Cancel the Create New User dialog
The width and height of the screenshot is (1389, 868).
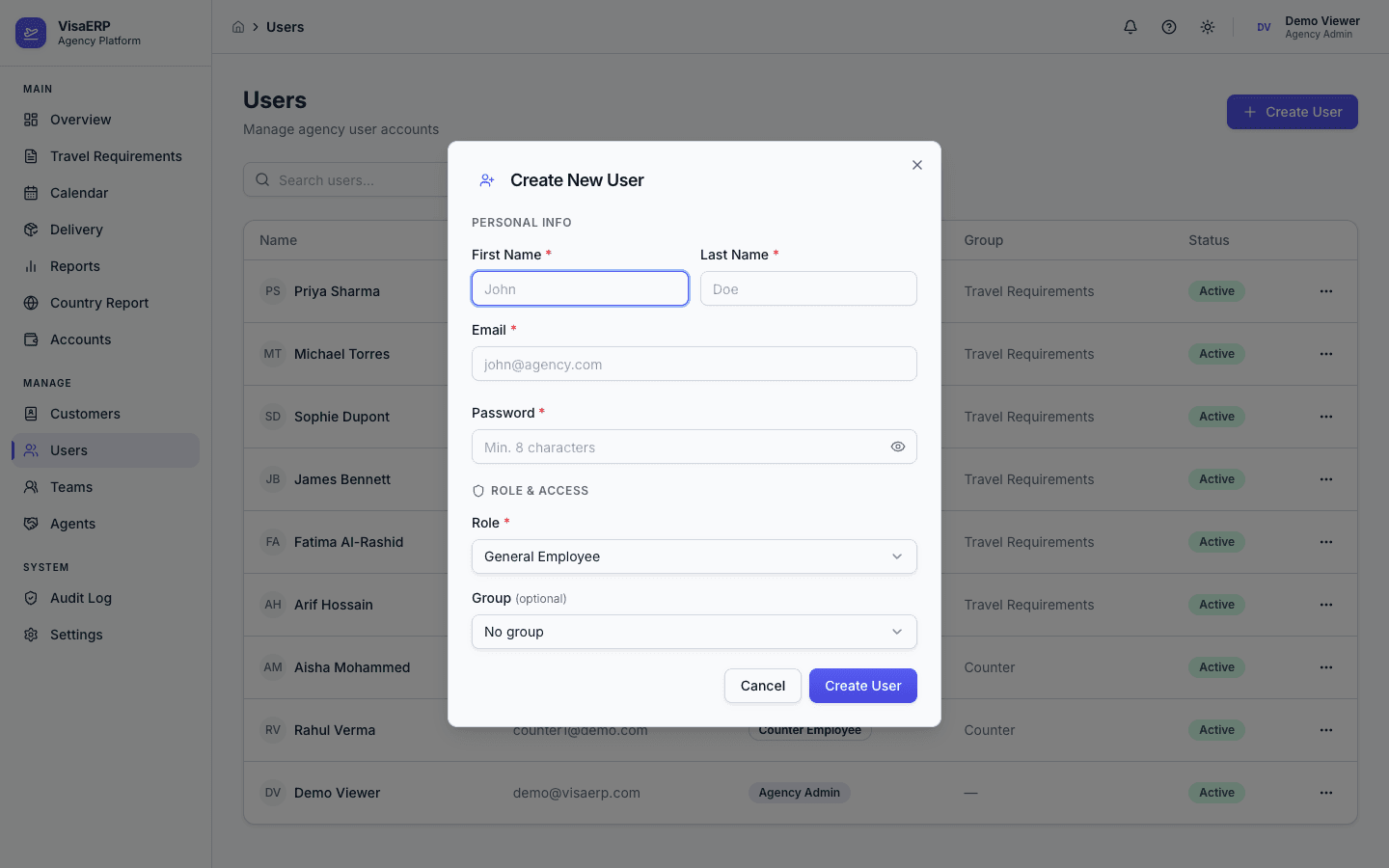762,686
